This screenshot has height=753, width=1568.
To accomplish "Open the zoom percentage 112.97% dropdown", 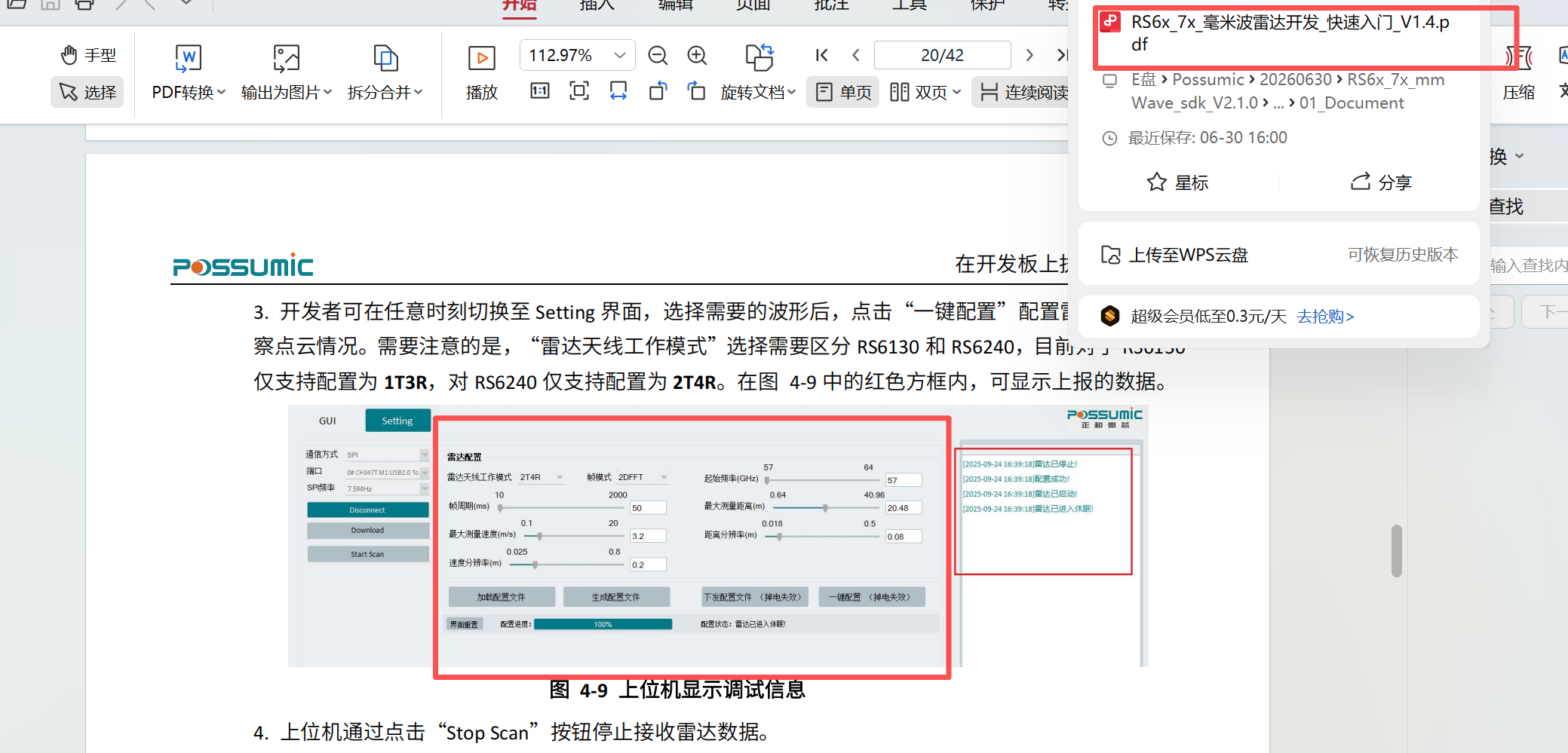I will coord(620,55).
